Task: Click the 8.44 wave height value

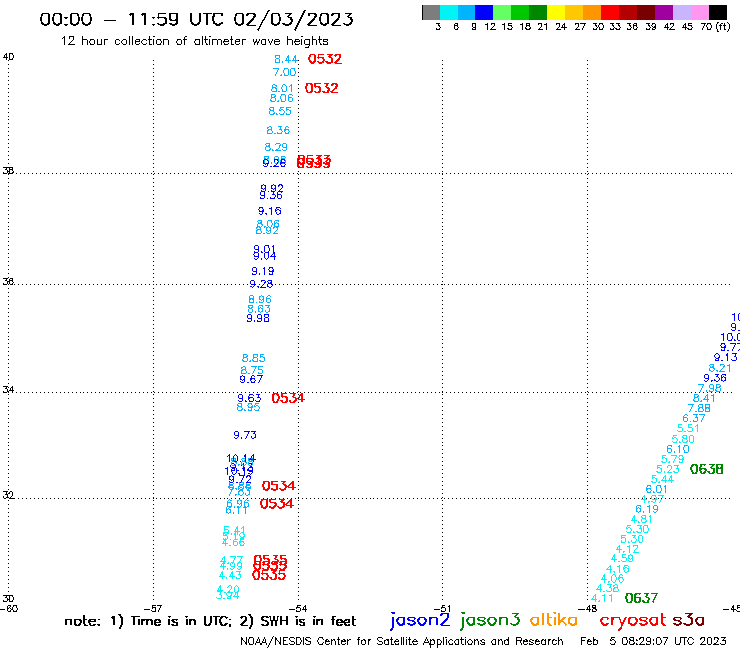Action: point(286,59)
